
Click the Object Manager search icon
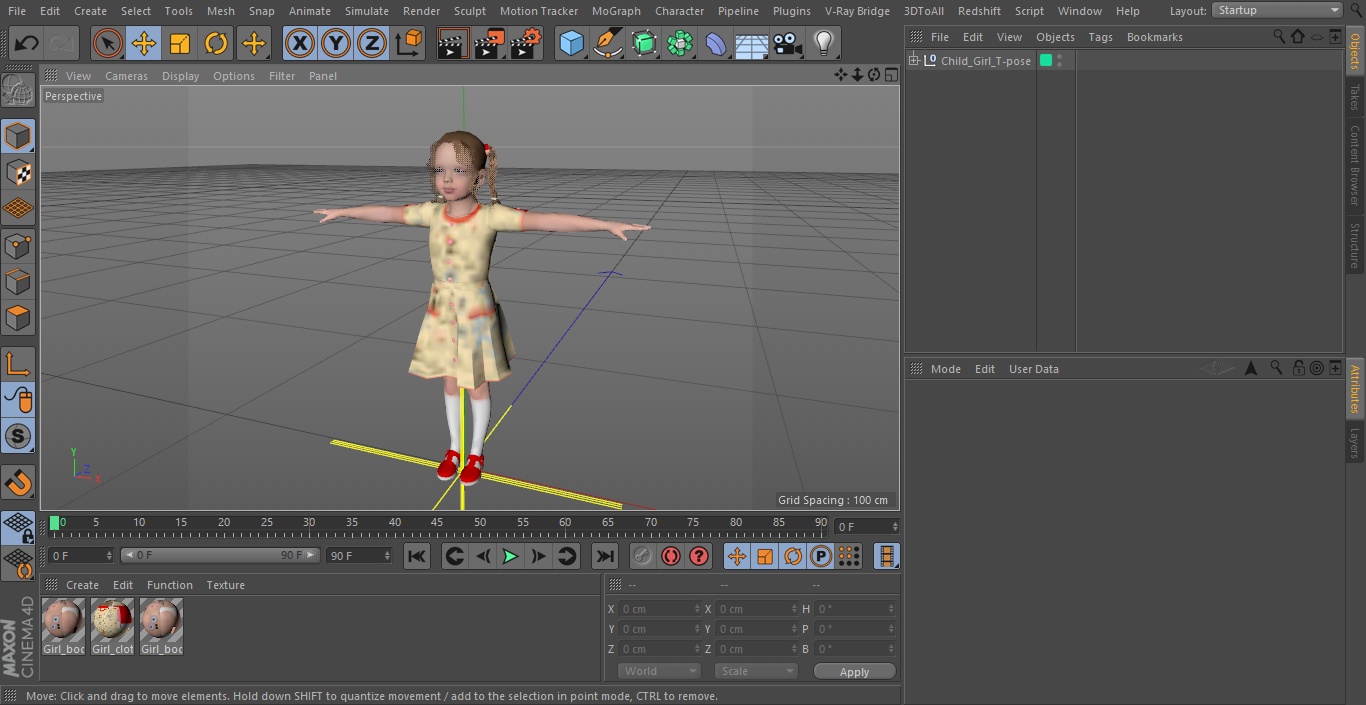(x=1278, y=37)
